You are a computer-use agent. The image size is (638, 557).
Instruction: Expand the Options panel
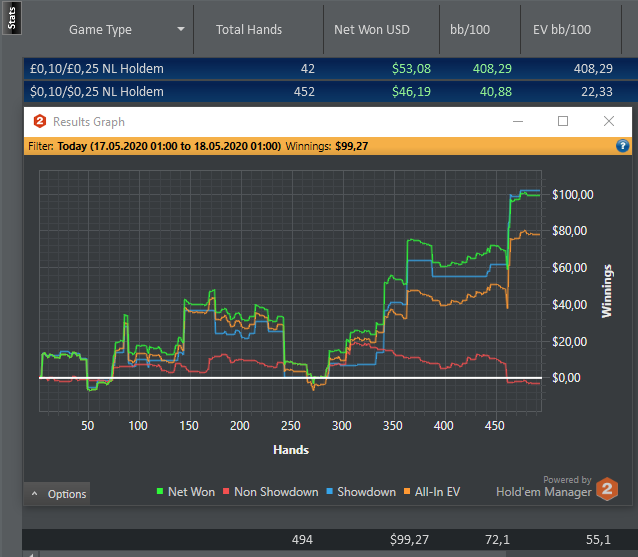point(57,494)
